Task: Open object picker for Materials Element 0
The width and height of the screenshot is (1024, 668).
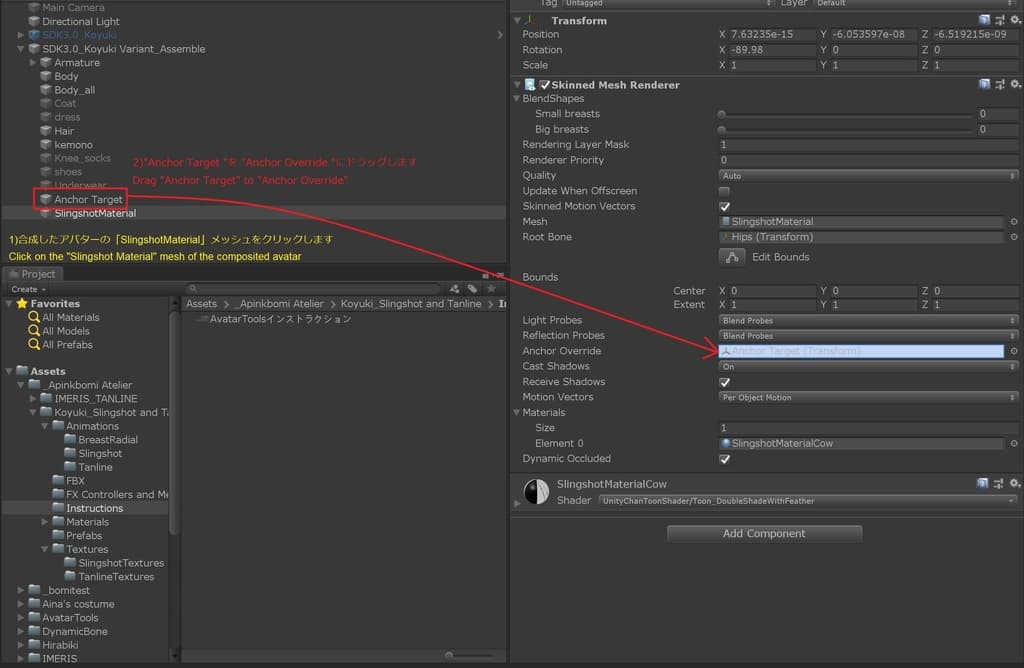Action: coord(1014,444)
